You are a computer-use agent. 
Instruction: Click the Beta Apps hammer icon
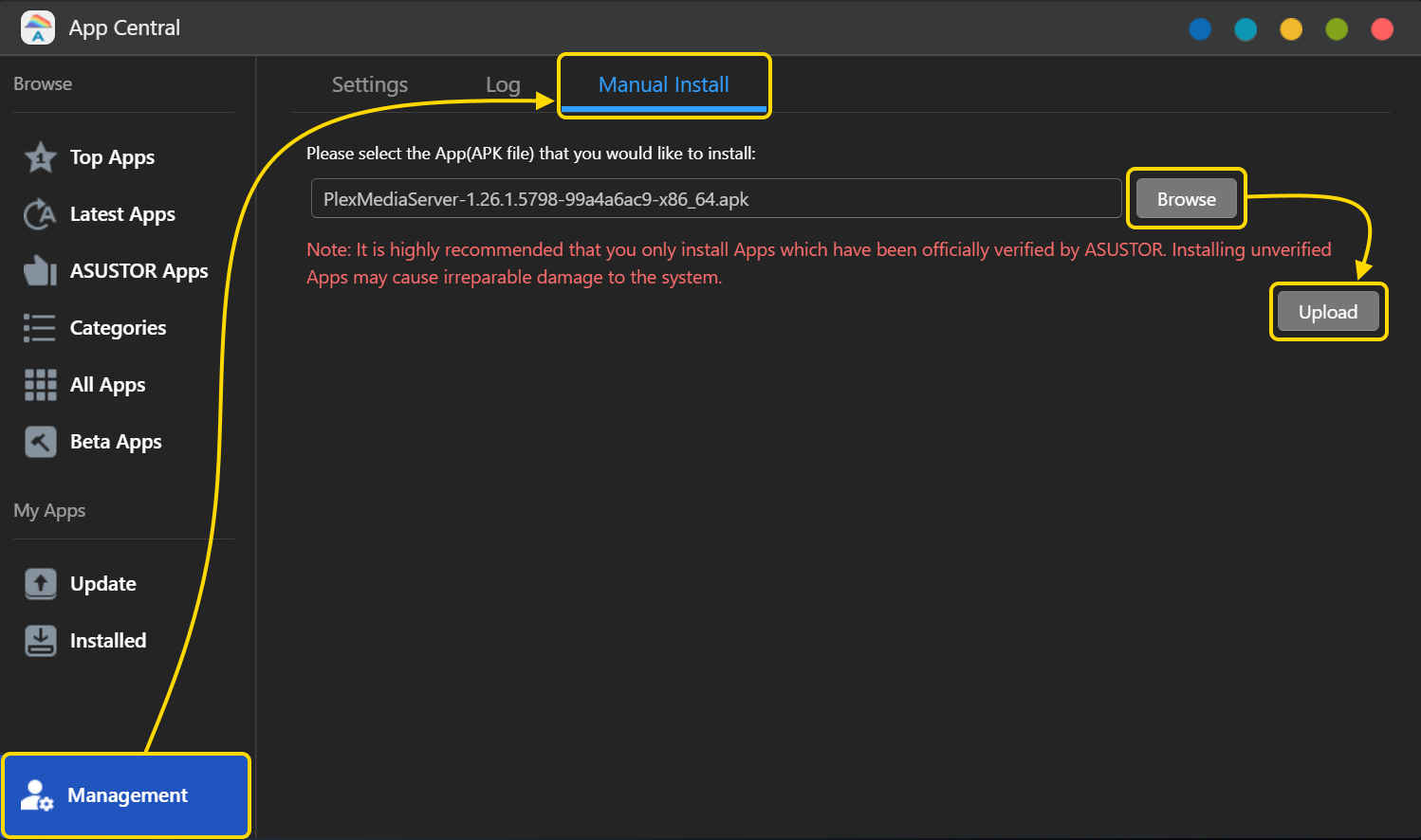coord(40,442)
